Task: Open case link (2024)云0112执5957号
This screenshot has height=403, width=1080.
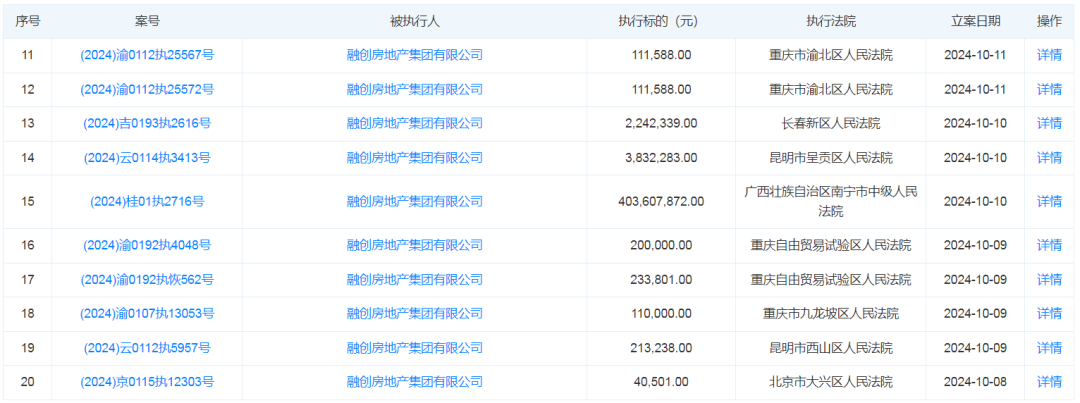Action: (x=147, y=348)
